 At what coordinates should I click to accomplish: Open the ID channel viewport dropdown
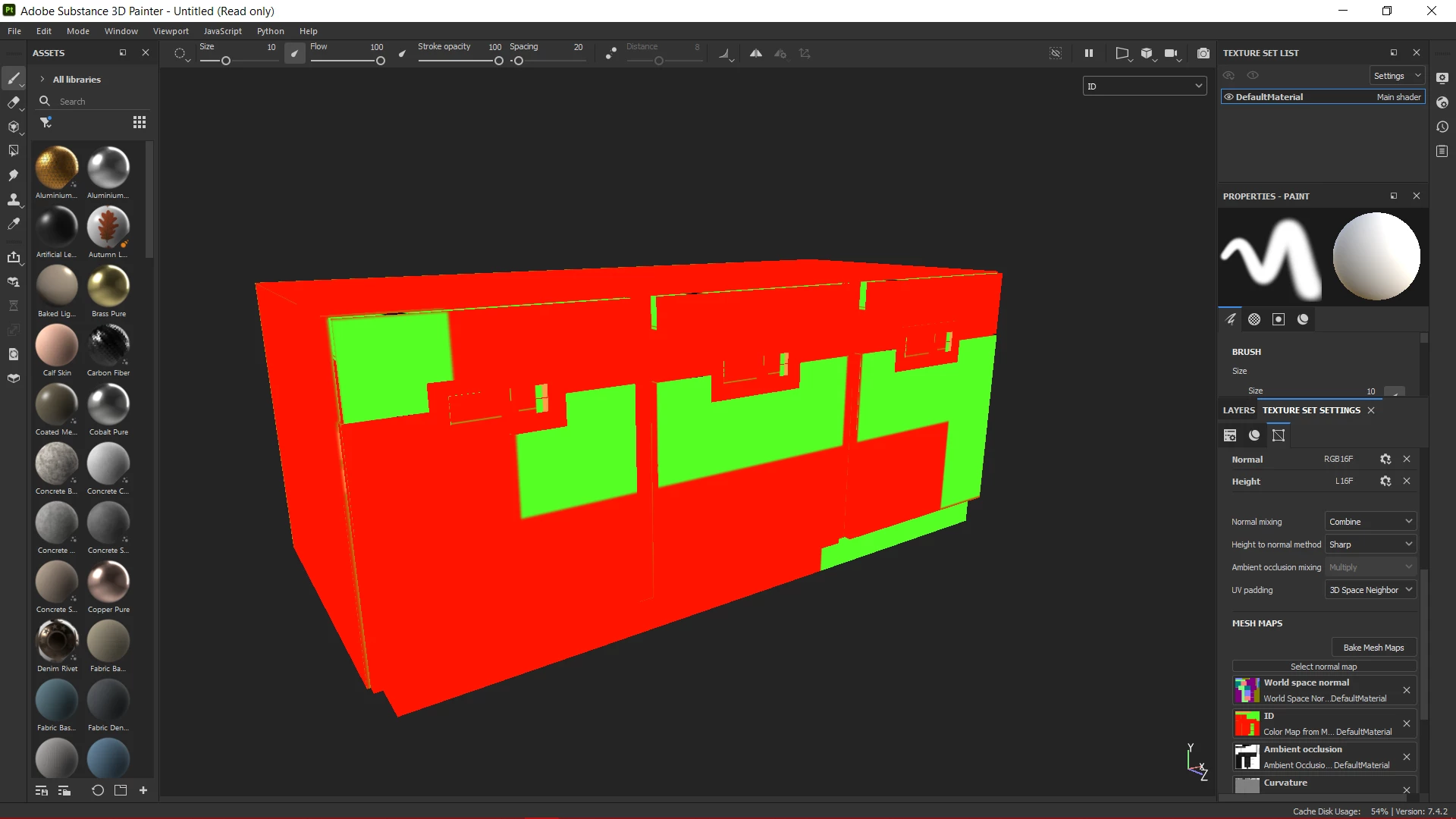1144,86
